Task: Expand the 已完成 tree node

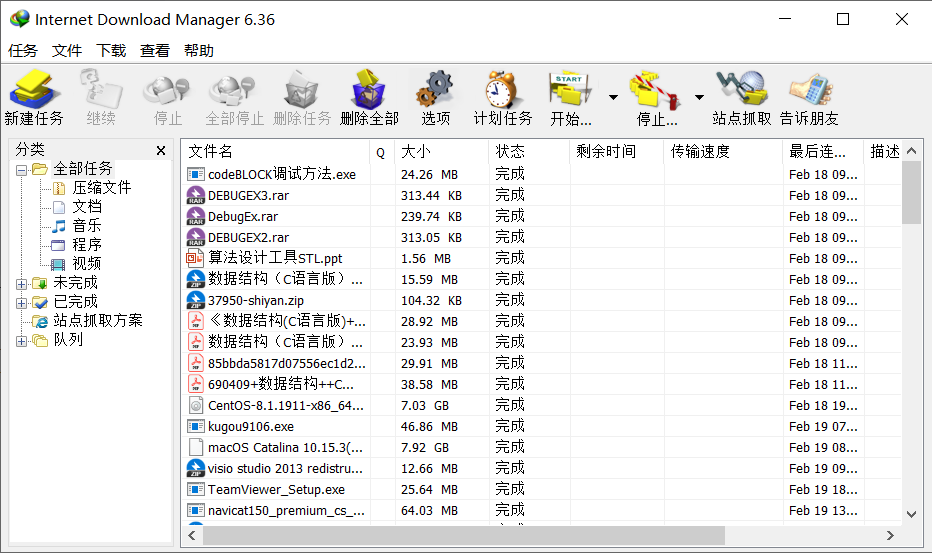Action: tap(22, 302)
